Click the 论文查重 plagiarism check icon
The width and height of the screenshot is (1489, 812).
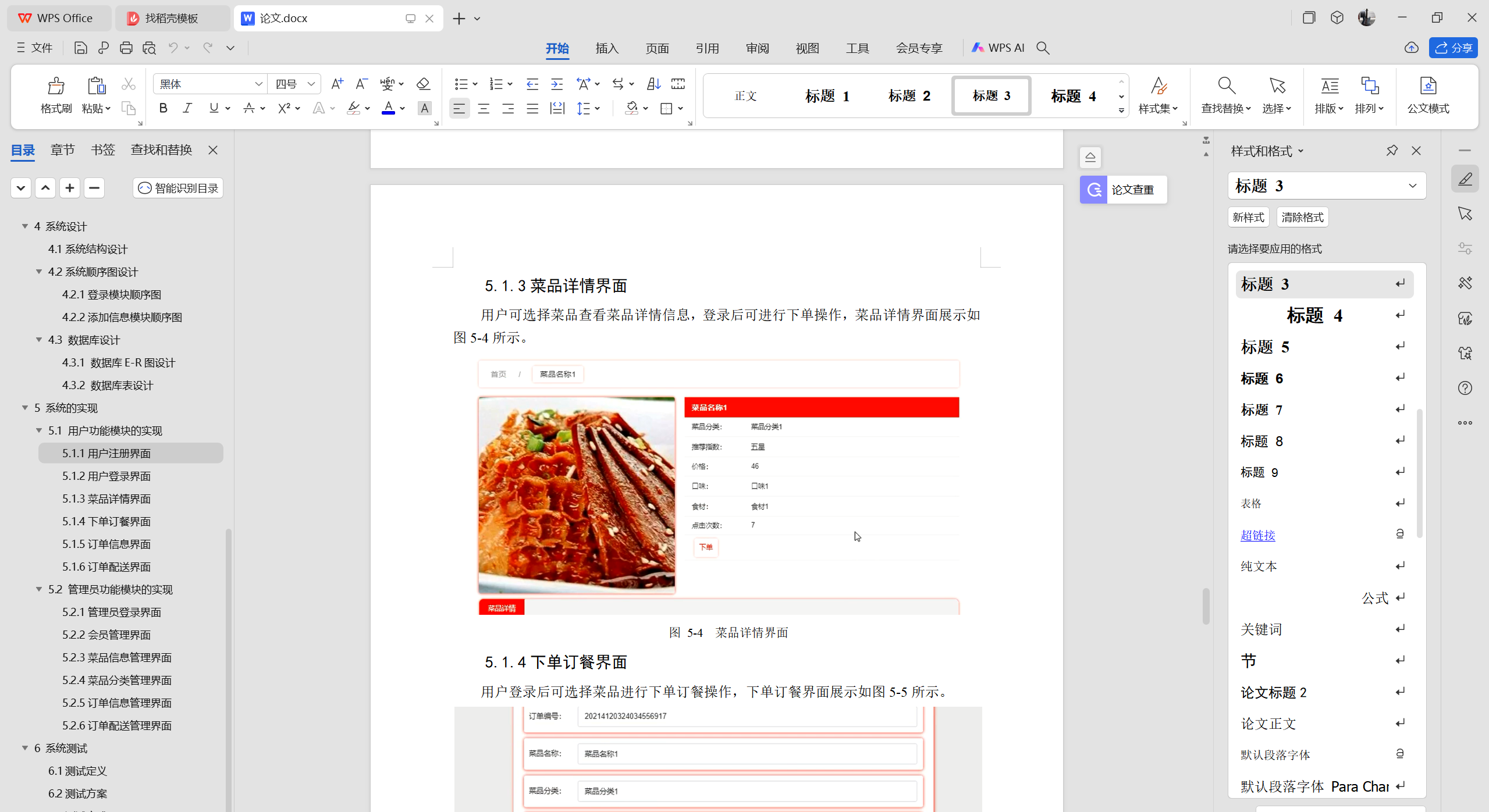[1094, 190]
